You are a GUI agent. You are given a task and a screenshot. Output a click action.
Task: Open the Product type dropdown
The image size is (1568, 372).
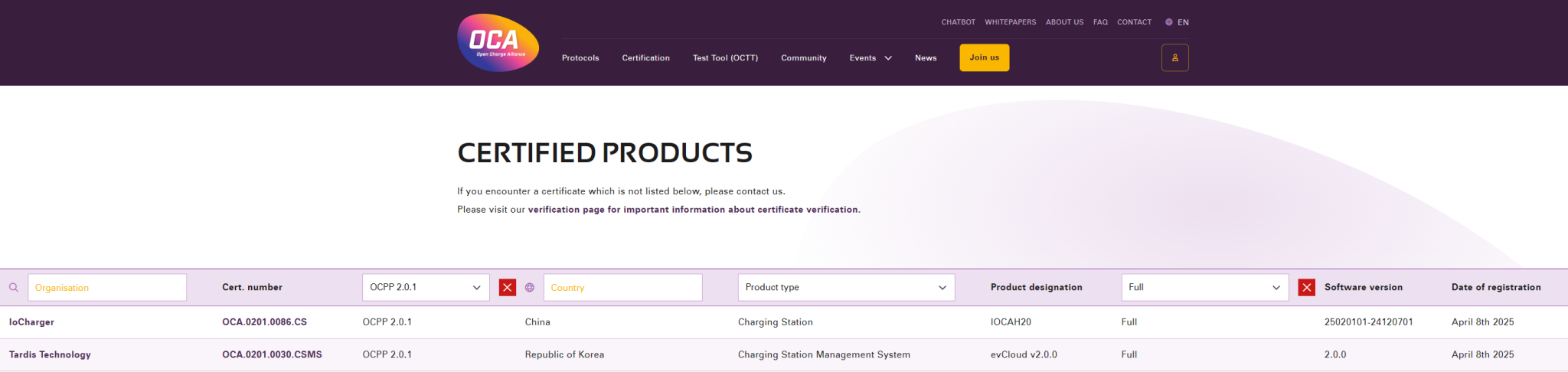845,288
